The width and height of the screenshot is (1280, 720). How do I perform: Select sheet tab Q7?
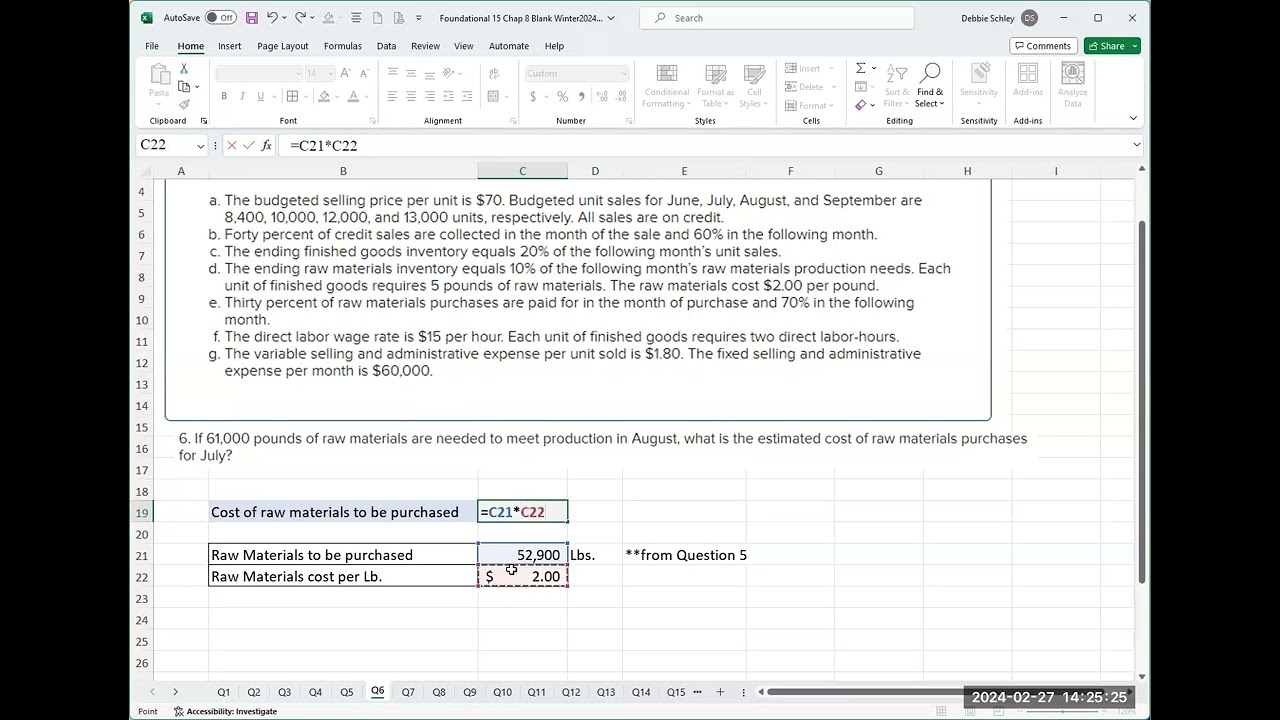(408, 692)
